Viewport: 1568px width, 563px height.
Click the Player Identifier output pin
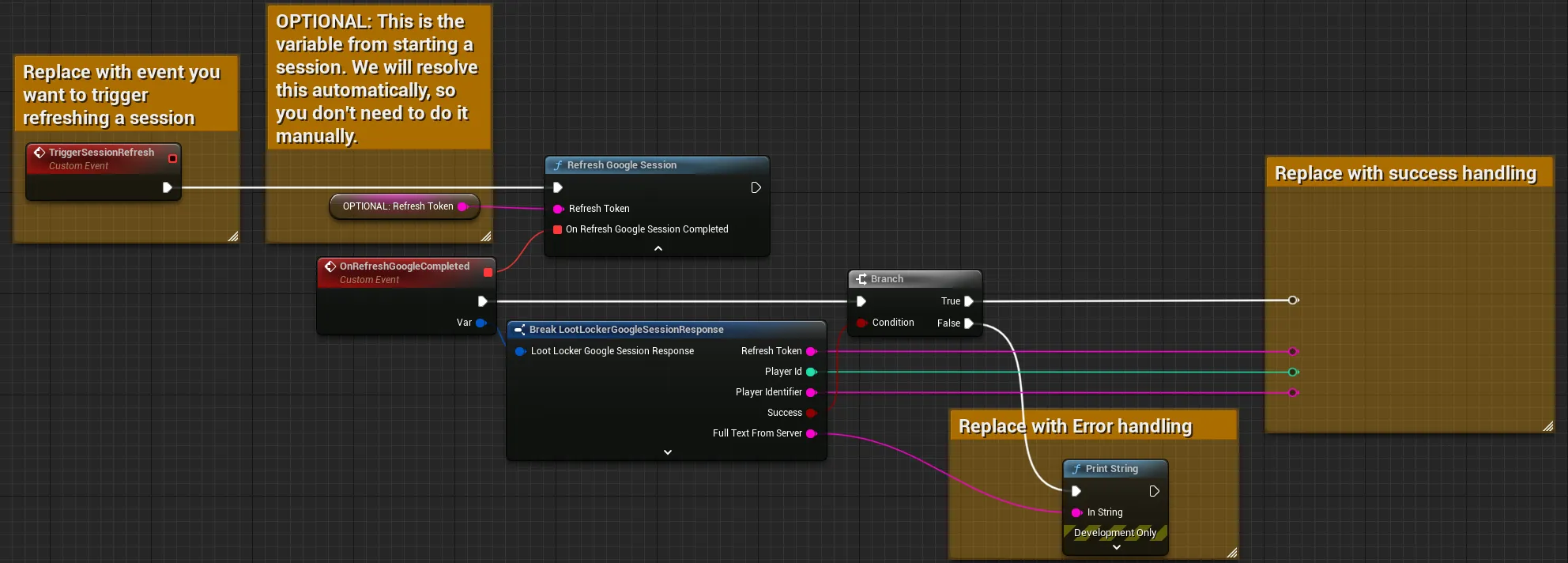(x=811, y=392)
